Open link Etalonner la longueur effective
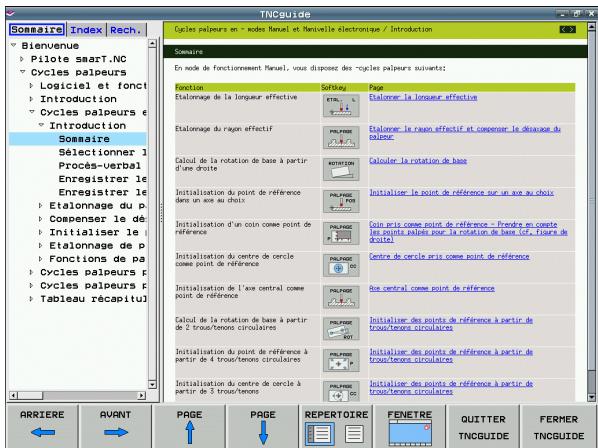The width and height of the screenshot is (598, 448). pyautogui.click(x=423, y=97)
